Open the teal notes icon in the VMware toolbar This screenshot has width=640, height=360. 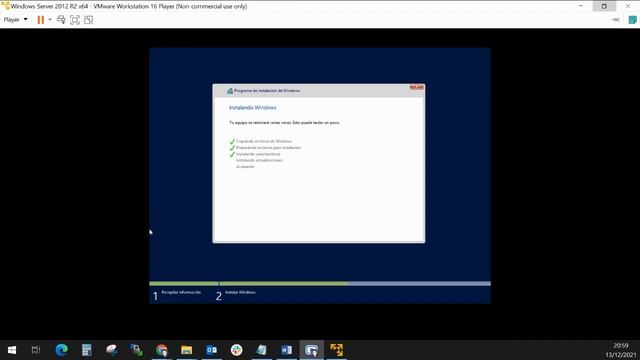coord(632,20)
